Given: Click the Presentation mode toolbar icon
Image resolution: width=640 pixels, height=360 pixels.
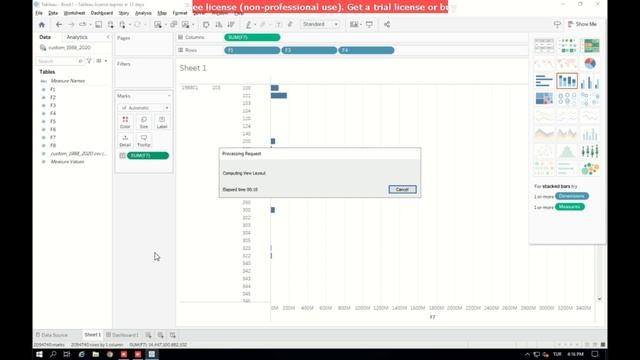Looking at the screenshot, I should [369, 24].
